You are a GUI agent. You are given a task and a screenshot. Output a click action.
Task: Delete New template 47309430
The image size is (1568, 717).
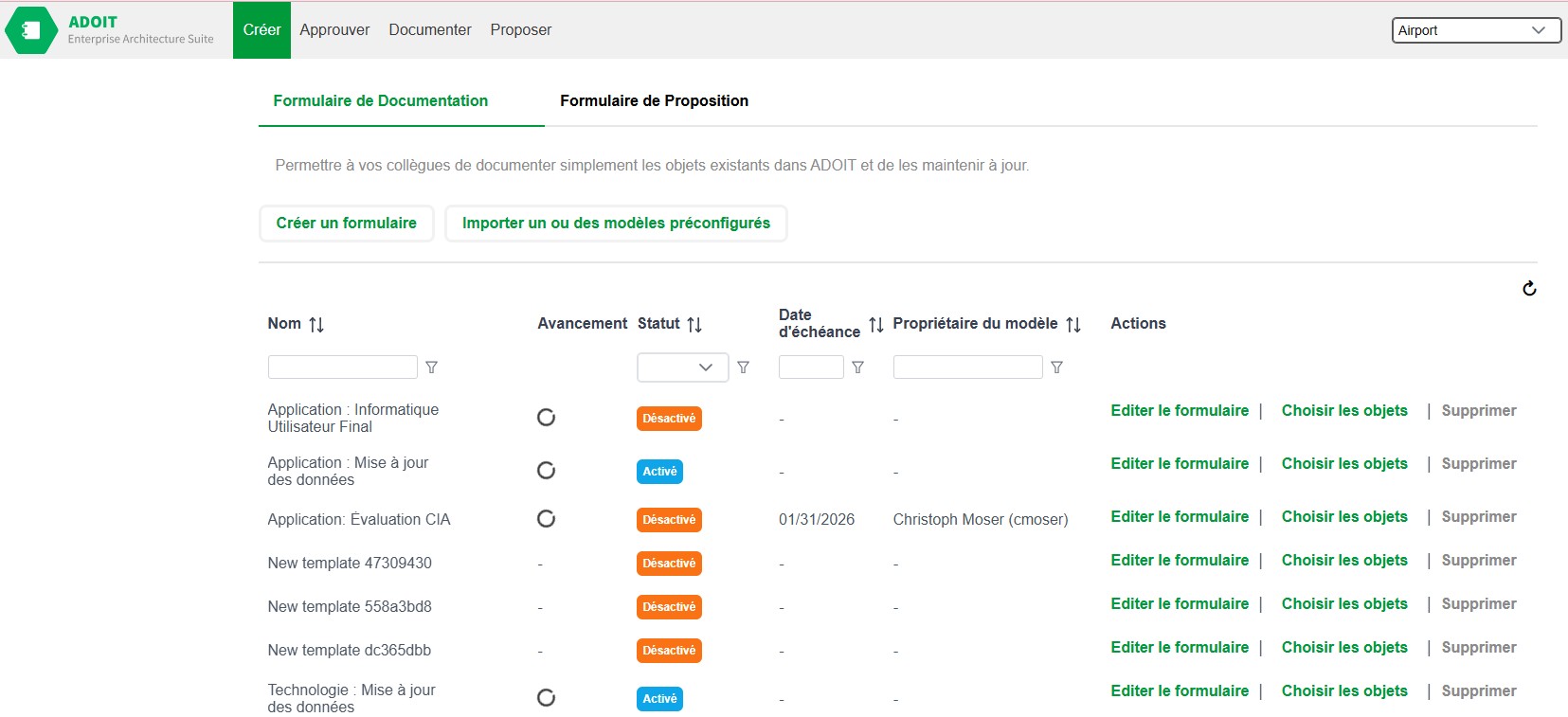tap(1479, 561)
